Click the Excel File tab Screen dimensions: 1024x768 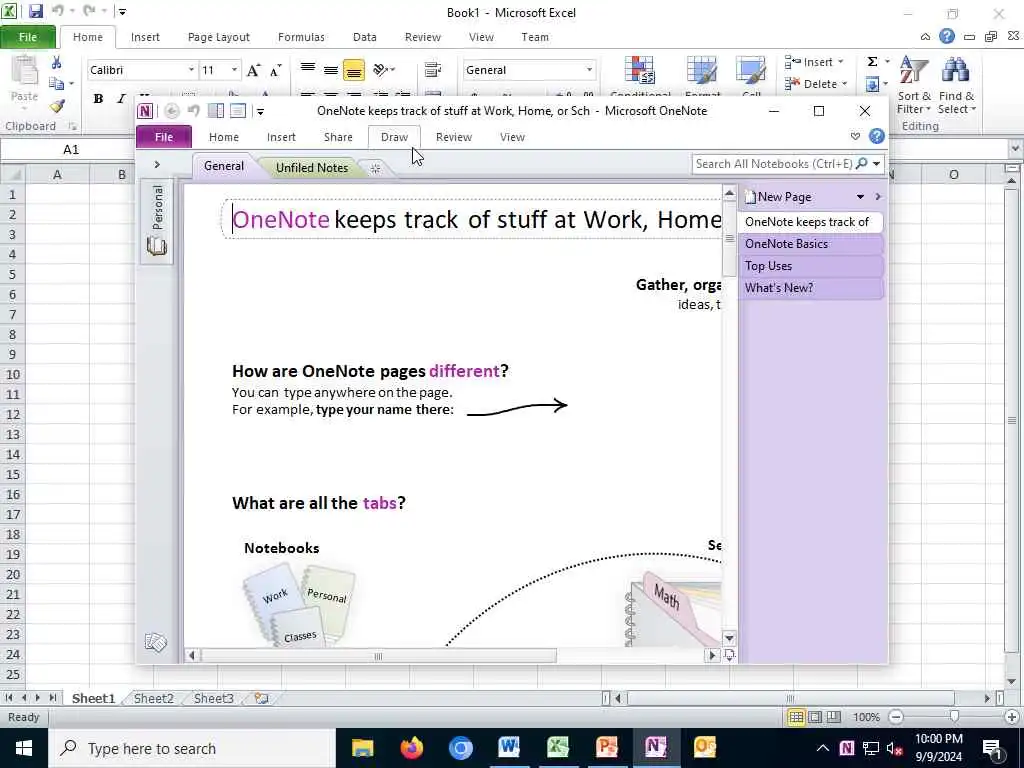pyautogui.click(x=27, y=37)
